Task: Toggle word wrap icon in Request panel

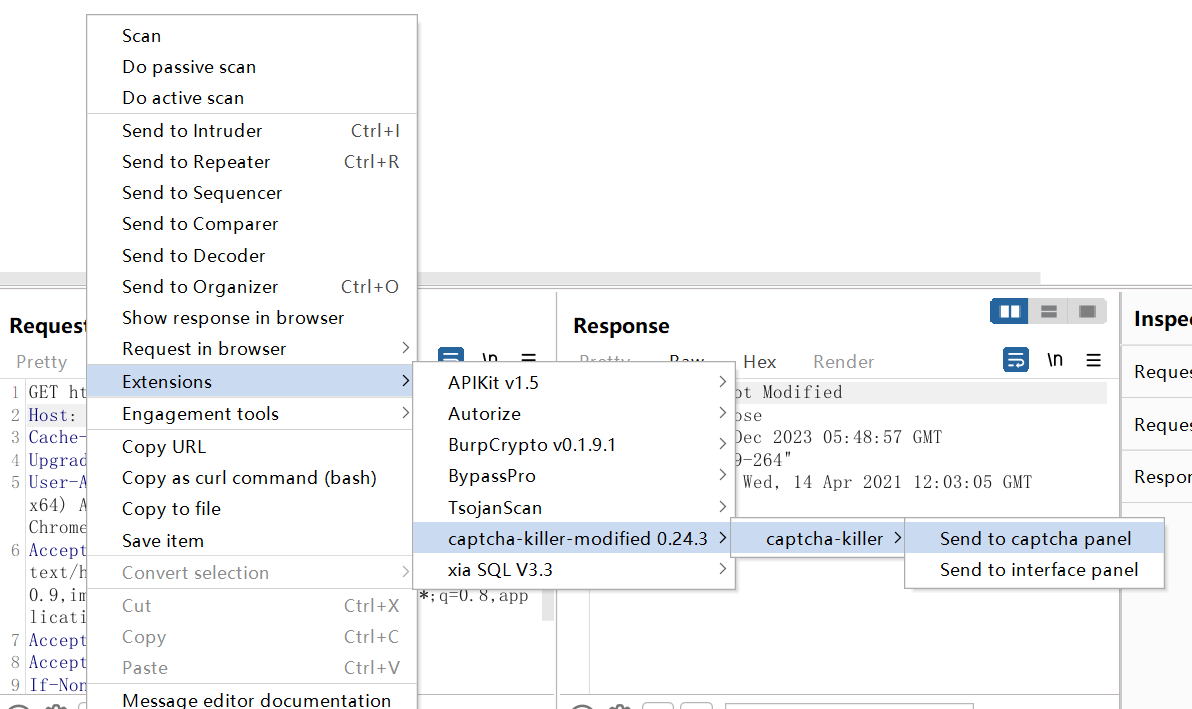Action: tap(451, 356)
